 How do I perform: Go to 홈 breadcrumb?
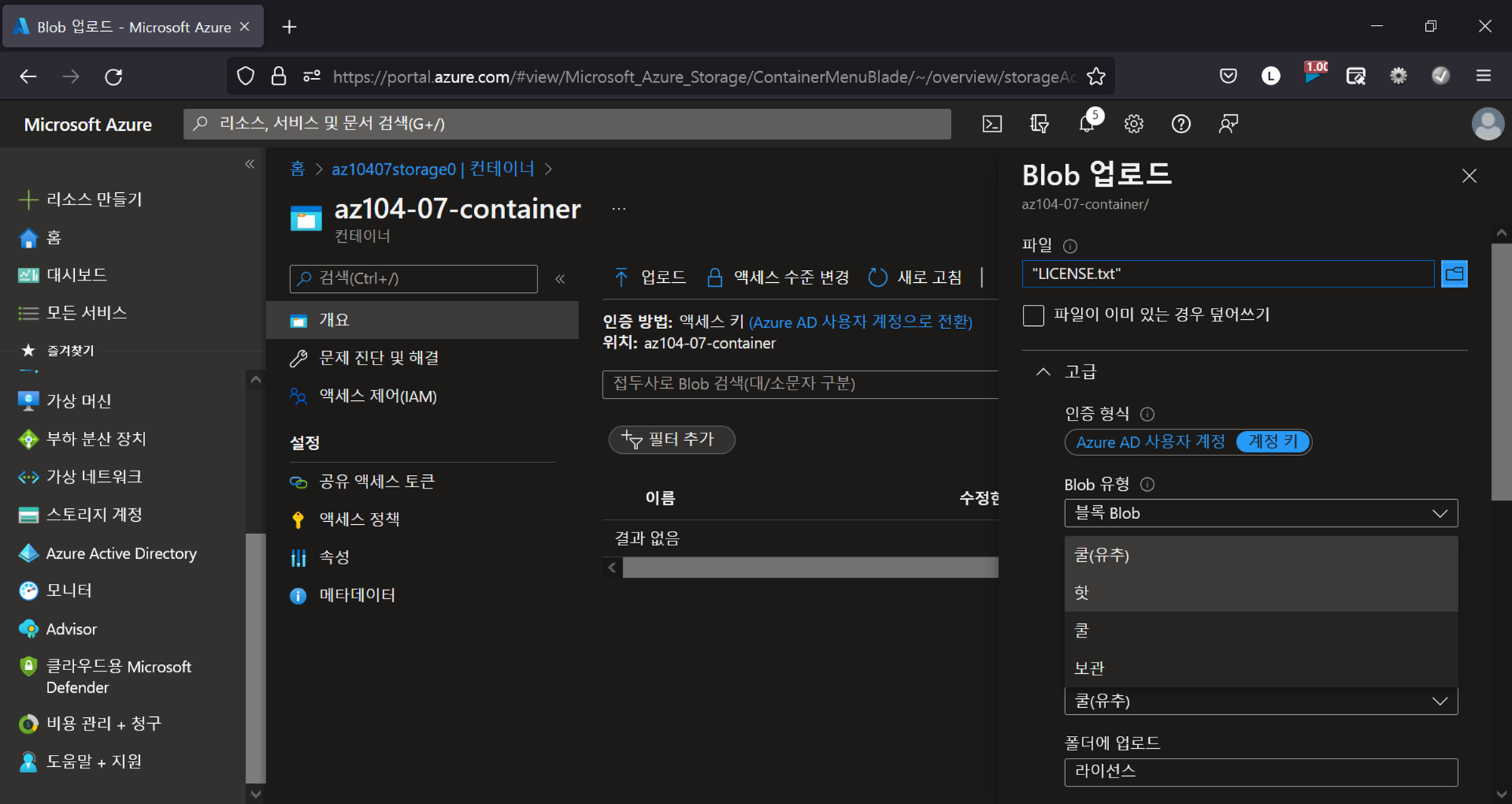point(297,169)
